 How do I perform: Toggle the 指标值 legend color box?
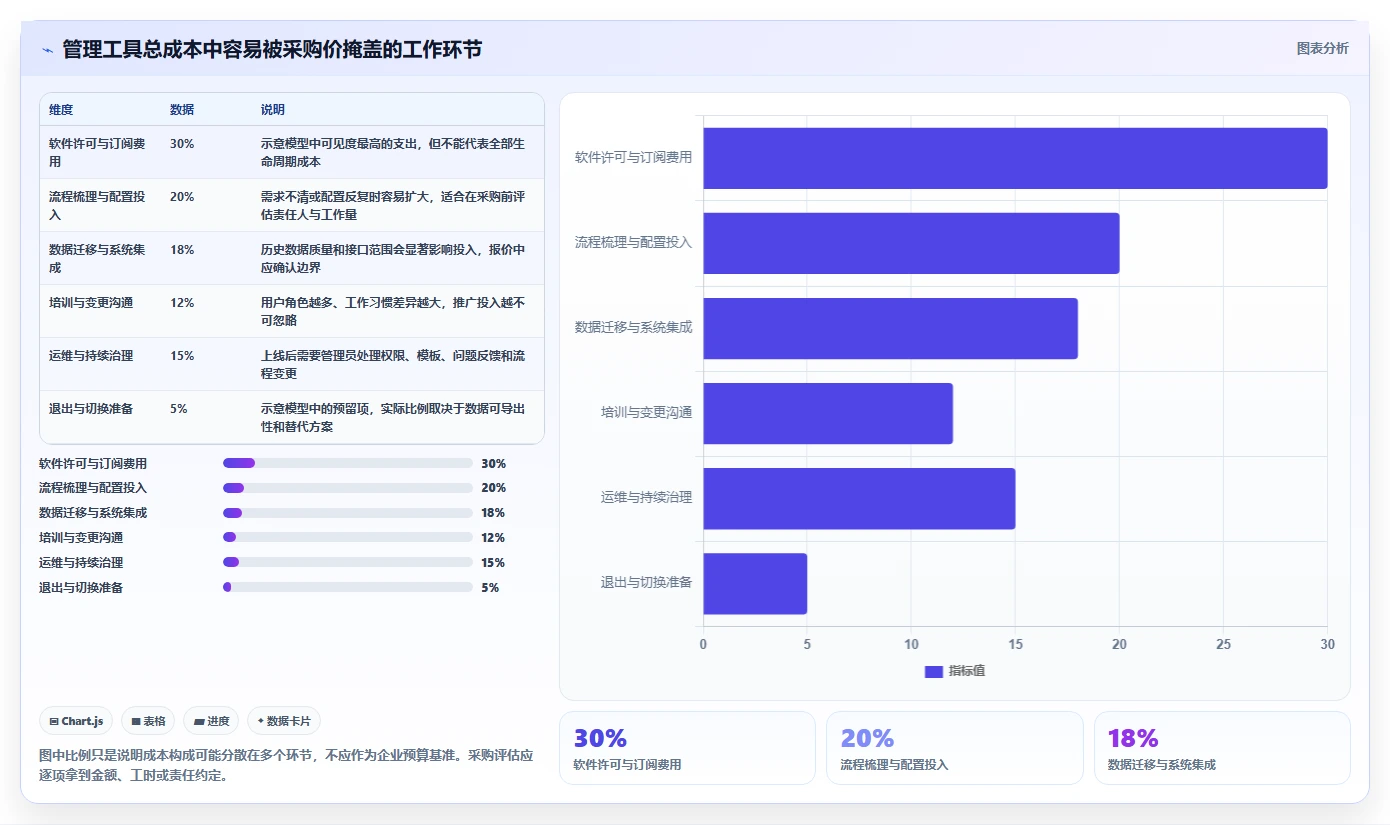[x=933, y=671]
